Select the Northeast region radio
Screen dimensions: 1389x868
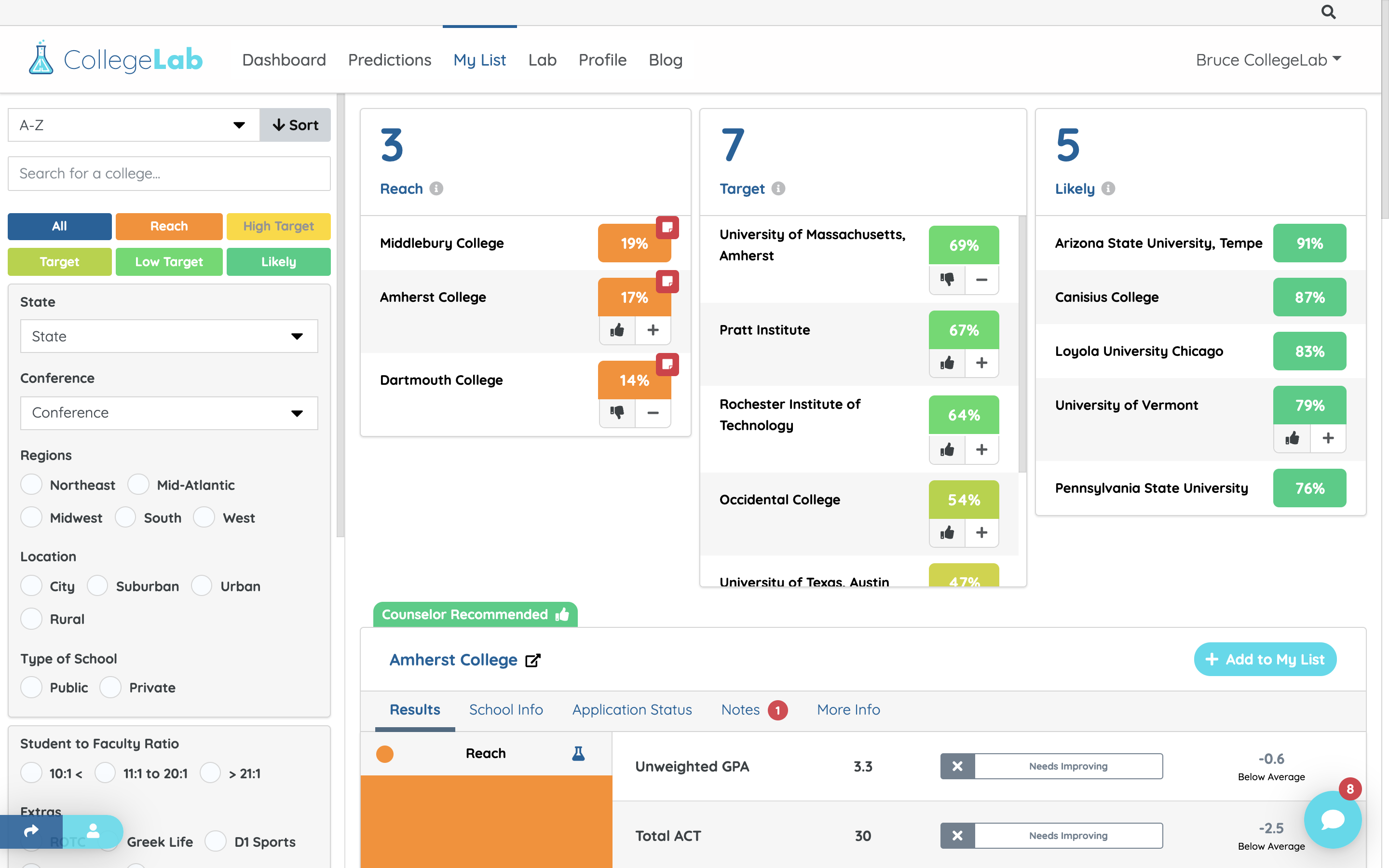pyautogui.click(x=31, y=485)
